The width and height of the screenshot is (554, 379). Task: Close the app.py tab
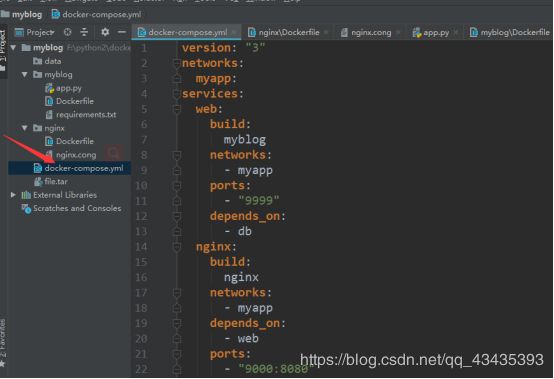pyautogui.click(x=456, y=32)
